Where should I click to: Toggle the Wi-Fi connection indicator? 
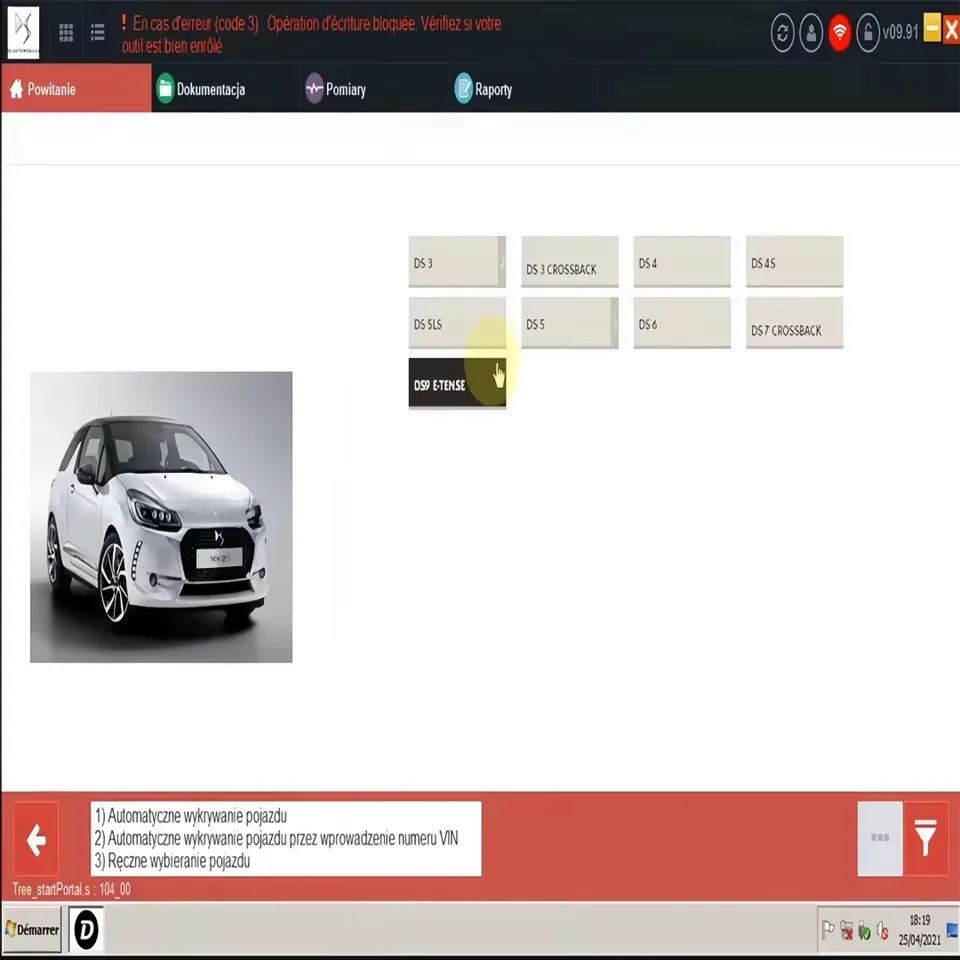tap(839, 33)
